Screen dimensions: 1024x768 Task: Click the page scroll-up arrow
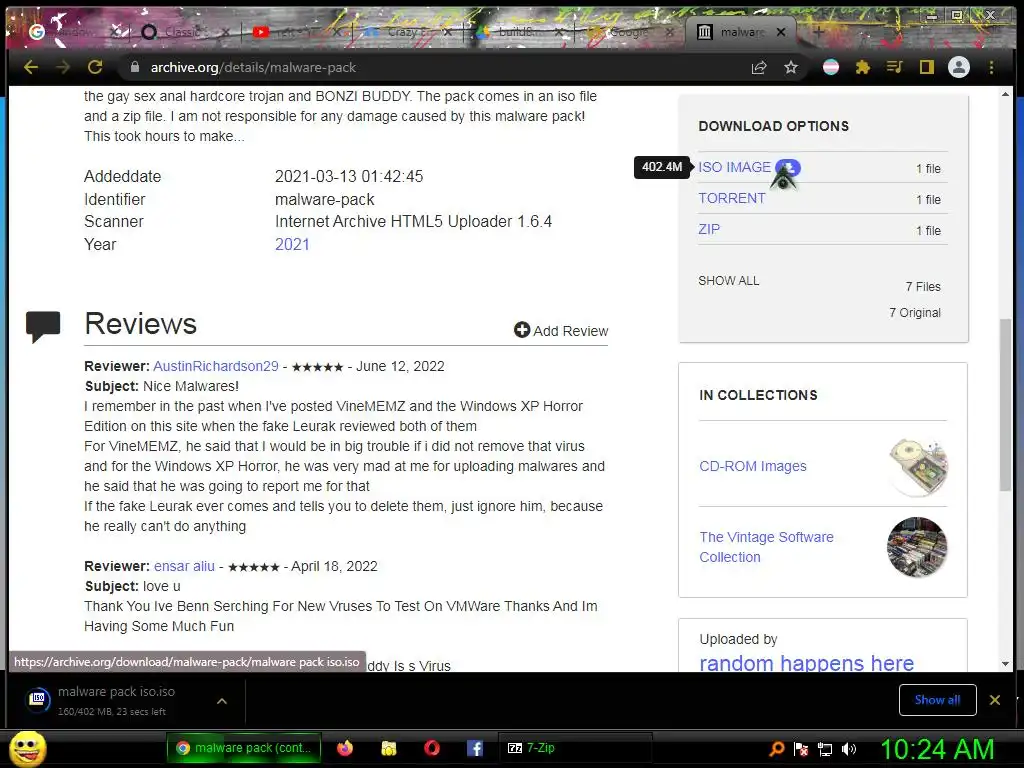click(1005, 95)
